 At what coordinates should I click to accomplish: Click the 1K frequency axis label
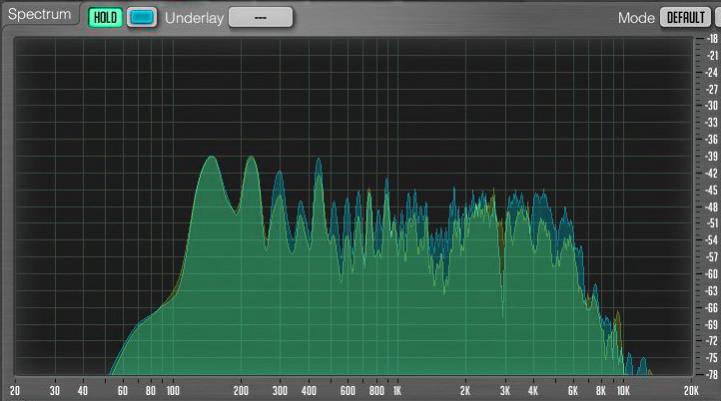pyautogui.click(x=397, y=391)
